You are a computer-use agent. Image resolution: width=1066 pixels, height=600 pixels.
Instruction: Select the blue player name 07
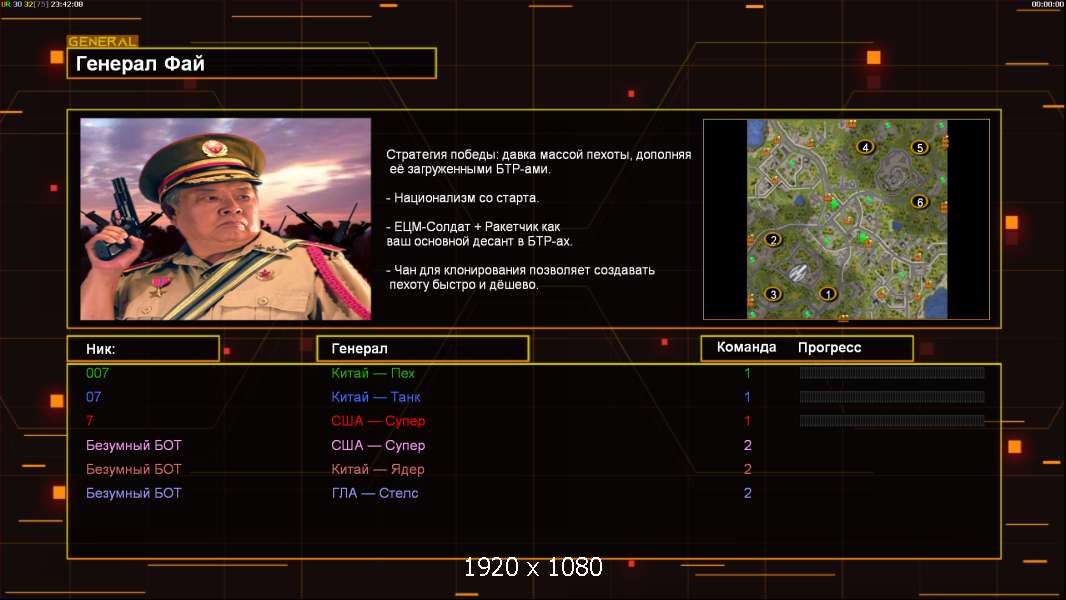click(x=93, y=397)
